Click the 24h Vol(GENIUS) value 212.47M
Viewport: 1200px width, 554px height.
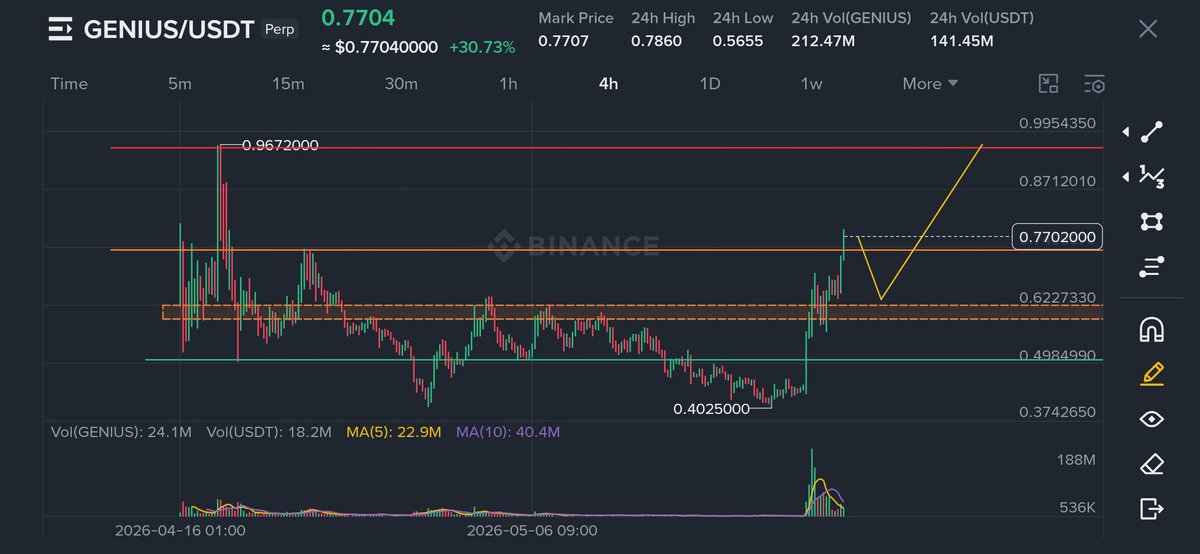pyautogui.click(x=825, y=41)
